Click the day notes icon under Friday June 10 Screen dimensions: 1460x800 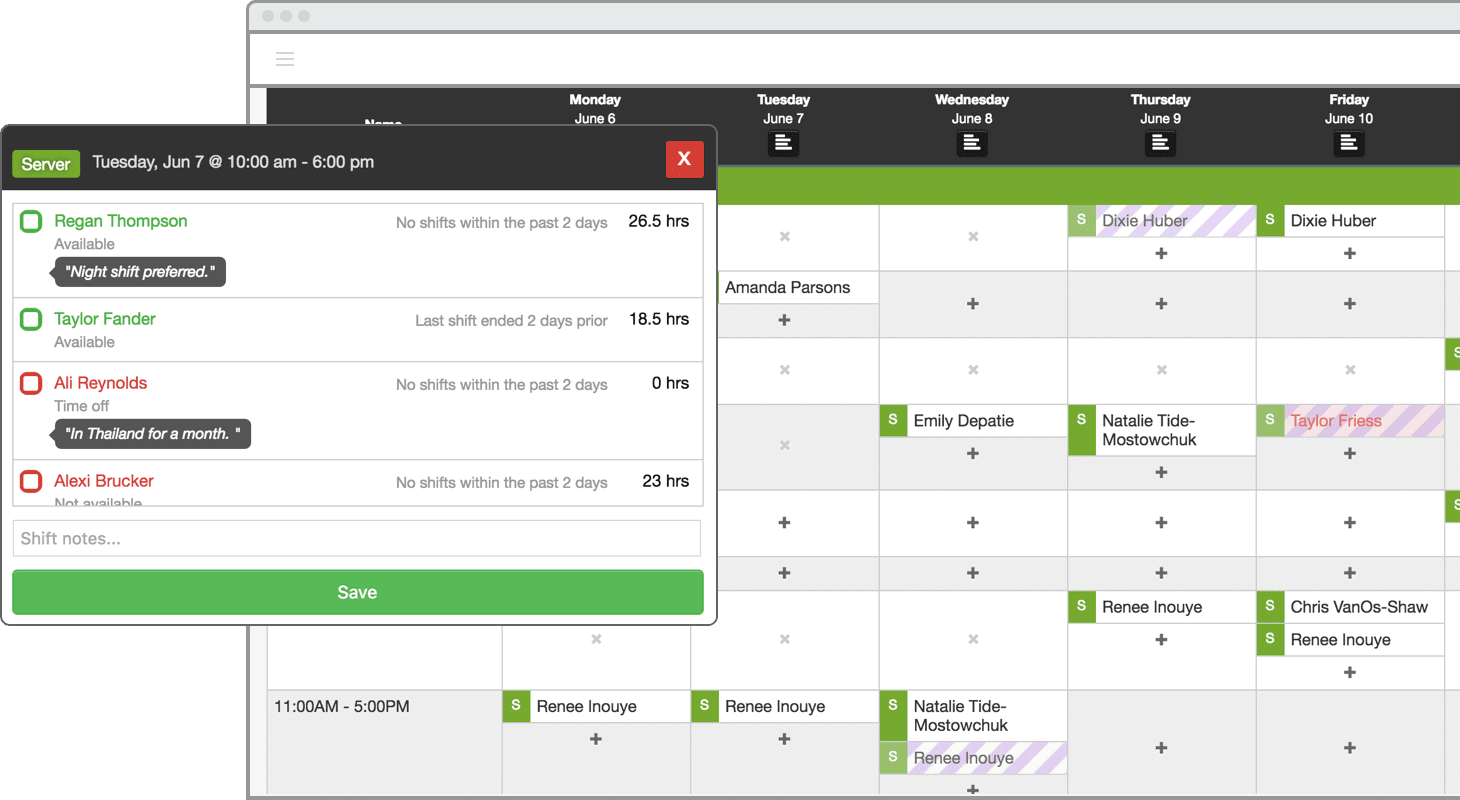[x=1349, y=143]
